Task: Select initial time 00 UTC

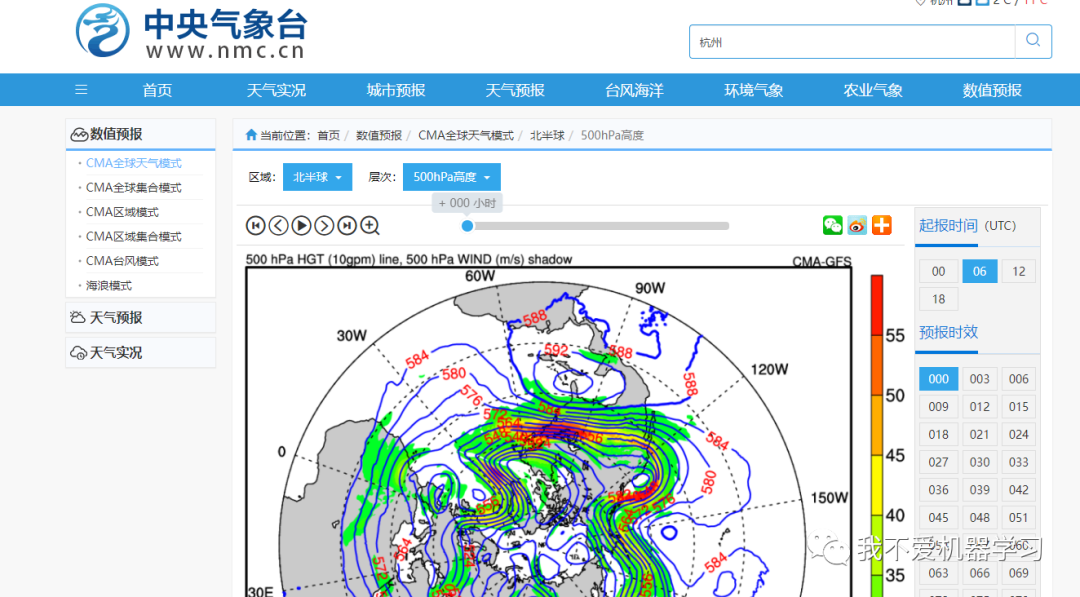Action: click(938, 270)
